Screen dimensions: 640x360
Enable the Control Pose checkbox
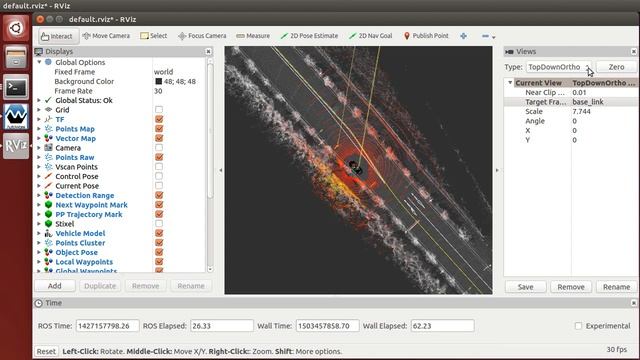click(159, 176)
